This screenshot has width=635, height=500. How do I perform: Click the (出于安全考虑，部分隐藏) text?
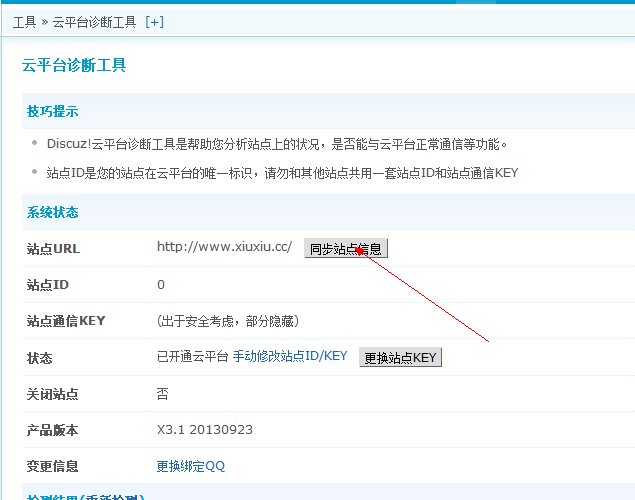tap(228, 321)
